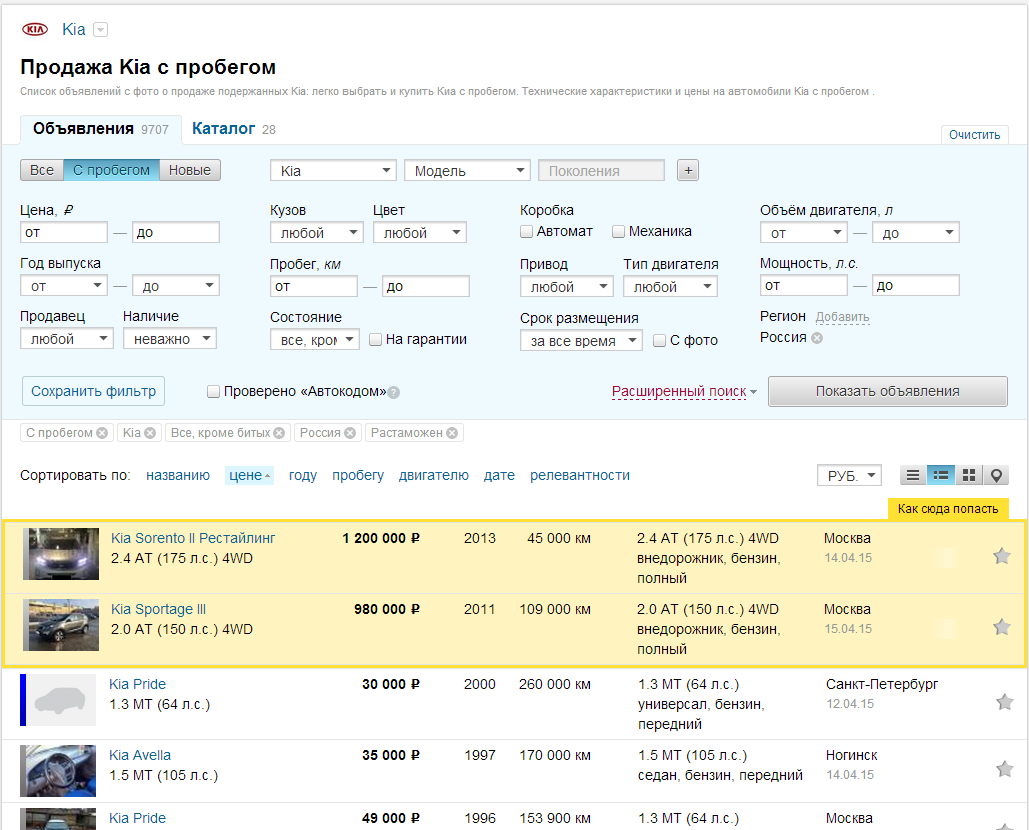Switch to grid view icon
1029x830 pixels.
969,475
